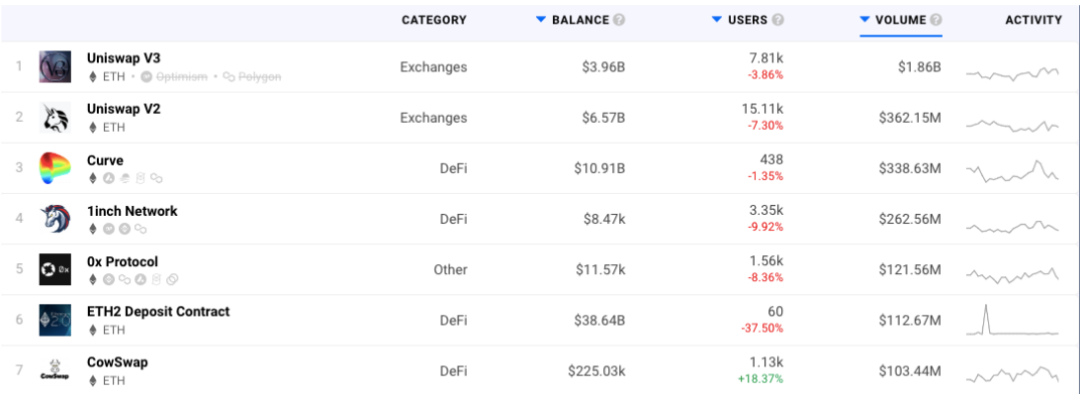This screenshot has height=394, width=1080.
Task: Open the 1inch Network unicorn icon
Action: (55, 218)
